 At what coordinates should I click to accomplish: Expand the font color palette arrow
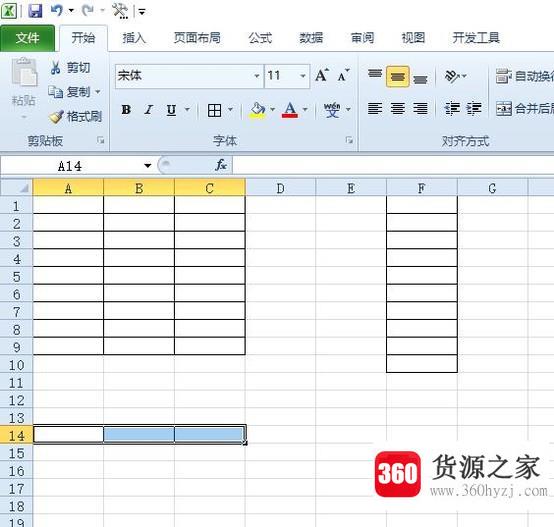tap(305, 110)
